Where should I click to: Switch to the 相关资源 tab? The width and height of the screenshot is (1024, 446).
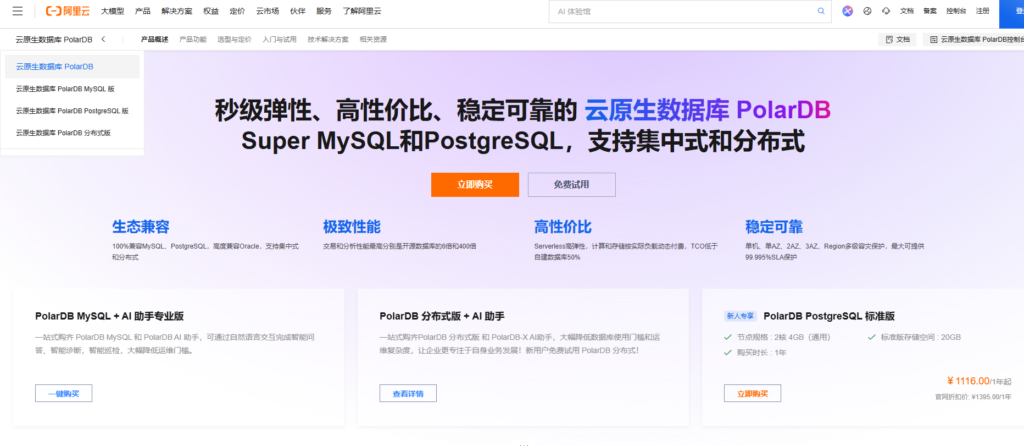coord(373,39)
